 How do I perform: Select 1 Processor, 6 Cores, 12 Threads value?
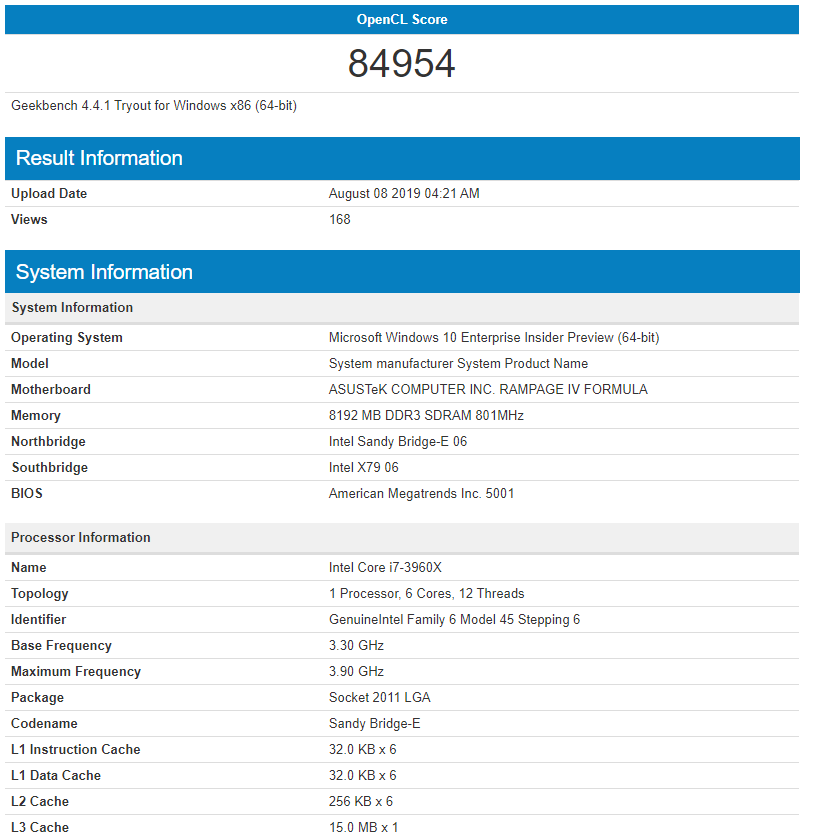pos(427,594)
